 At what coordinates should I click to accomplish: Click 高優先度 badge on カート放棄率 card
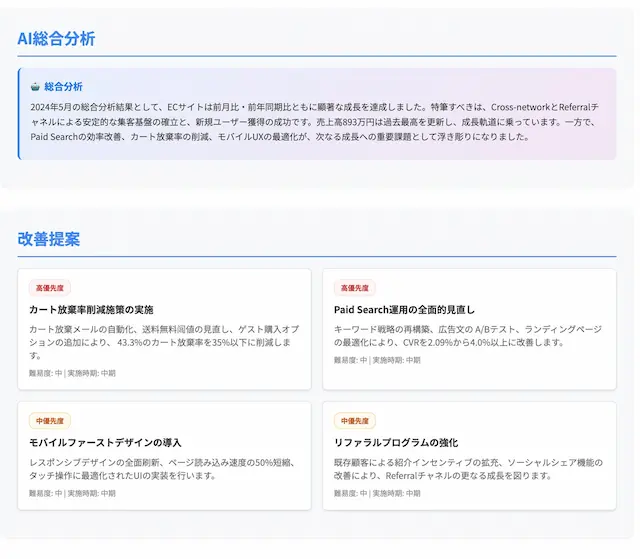pyautogui.click(x=50, y=288)
